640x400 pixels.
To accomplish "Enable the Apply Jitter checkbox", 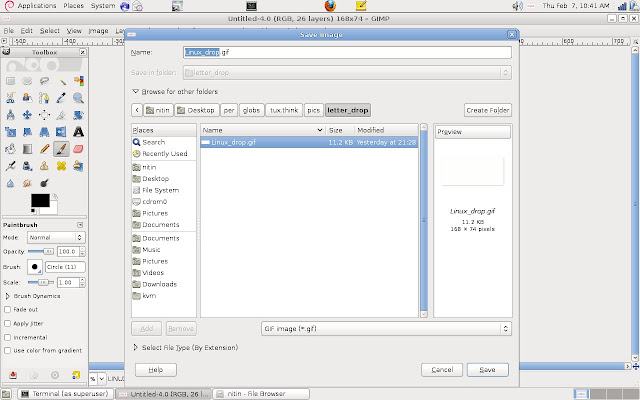I will (7, 323).
